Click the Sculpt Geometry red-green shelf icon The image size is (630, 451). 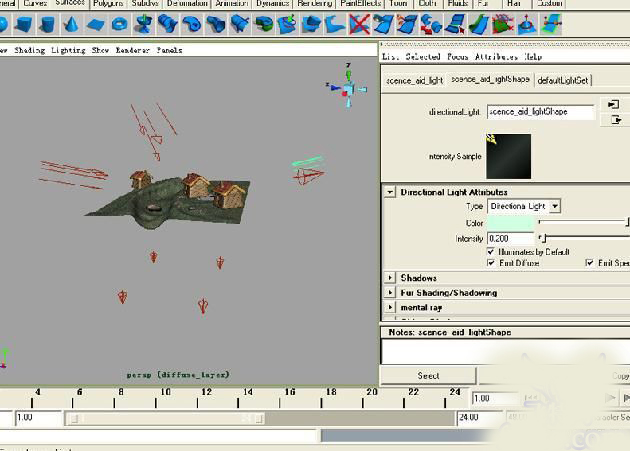(503, 24)
